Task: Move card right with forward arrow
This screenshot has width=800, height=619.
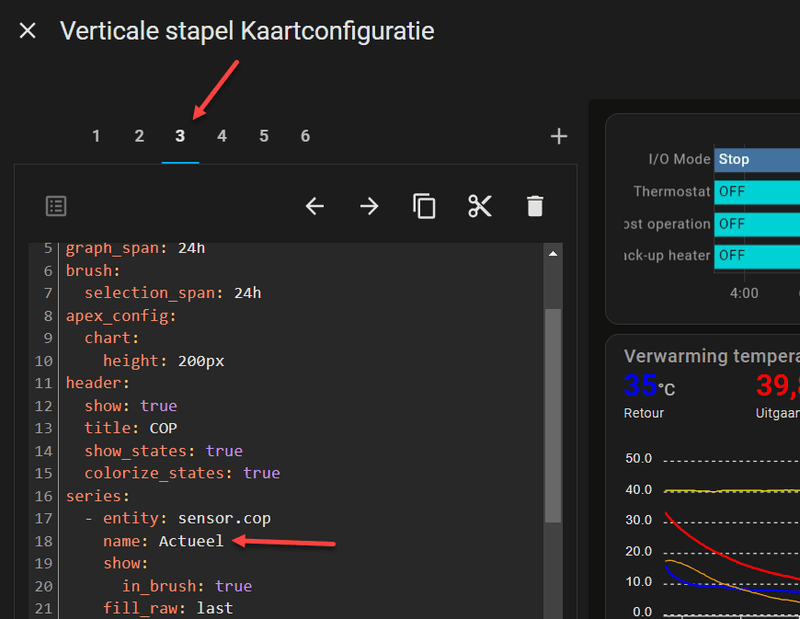Action: [370, 206]
